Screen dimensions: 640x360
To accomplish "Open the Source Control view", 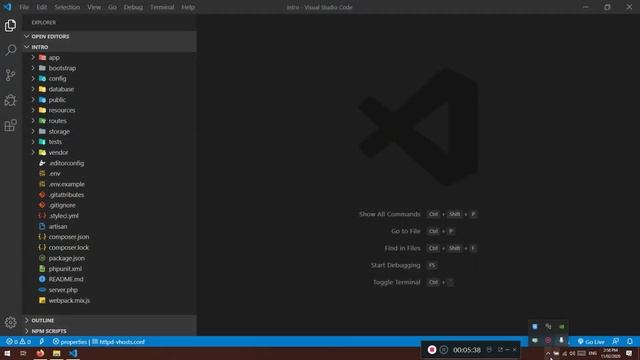I will click(10, 75).
